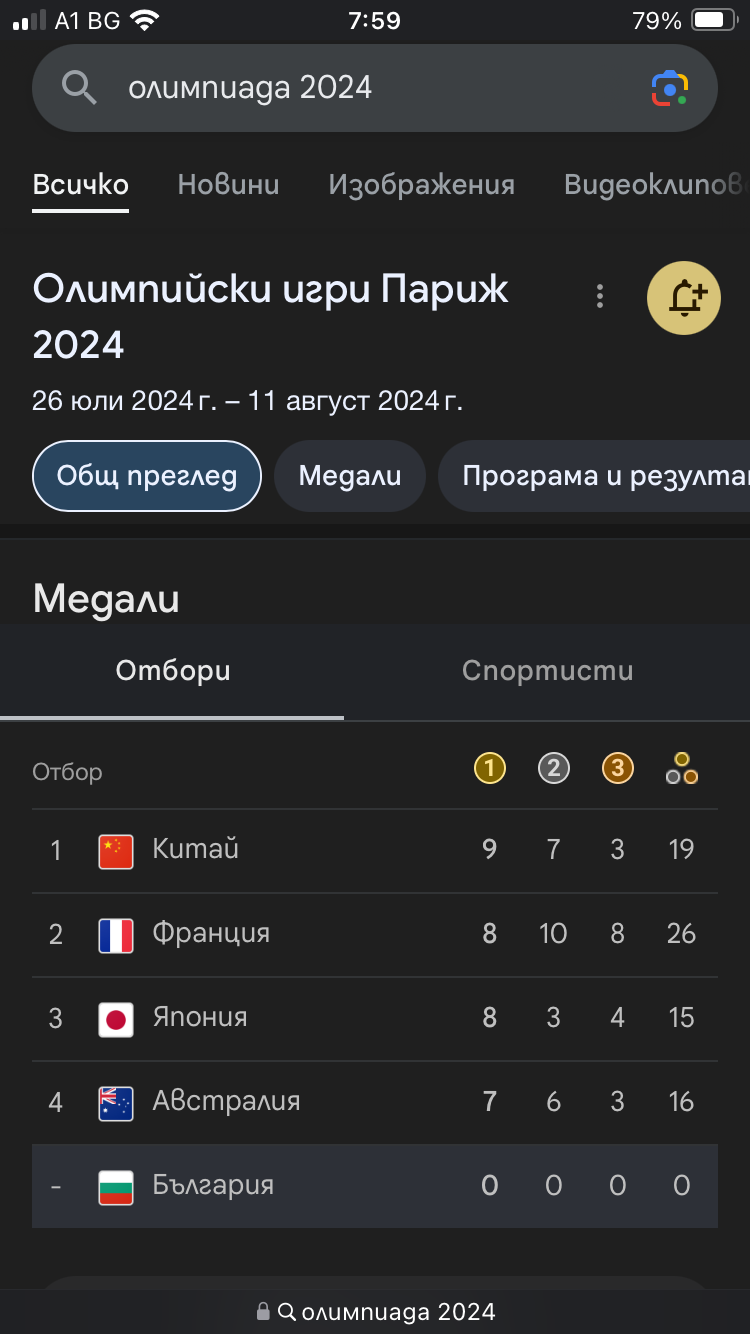Open the Франция team row

[x=374, y=934]
